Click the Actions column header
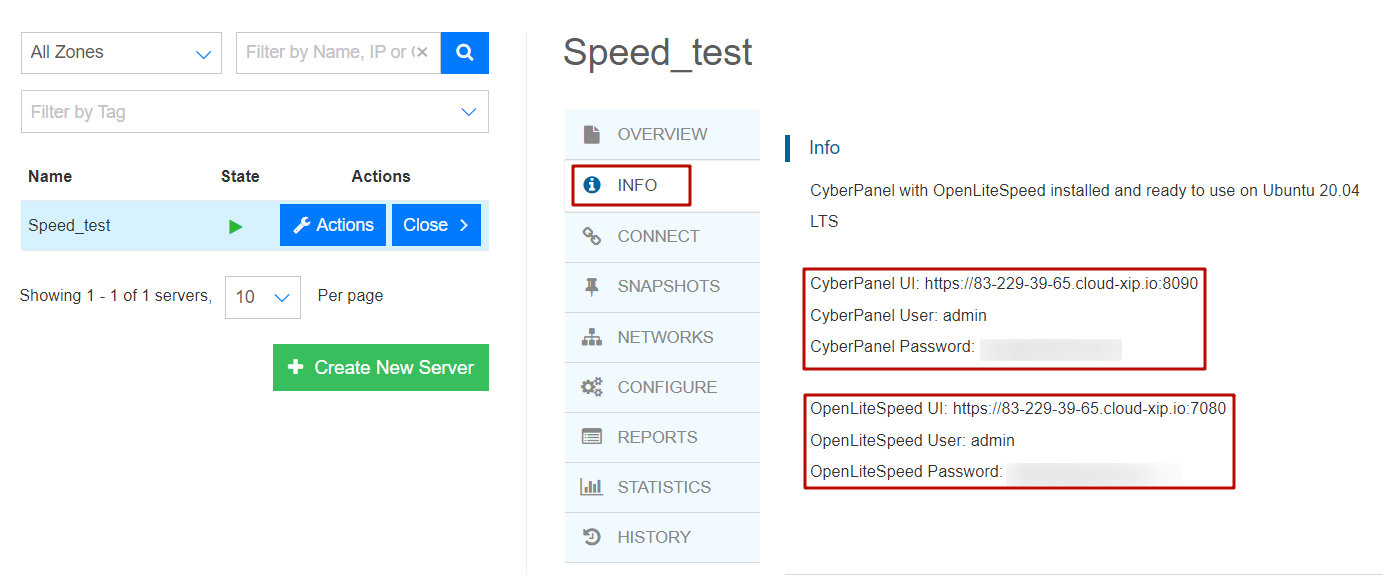 point(381,176)
